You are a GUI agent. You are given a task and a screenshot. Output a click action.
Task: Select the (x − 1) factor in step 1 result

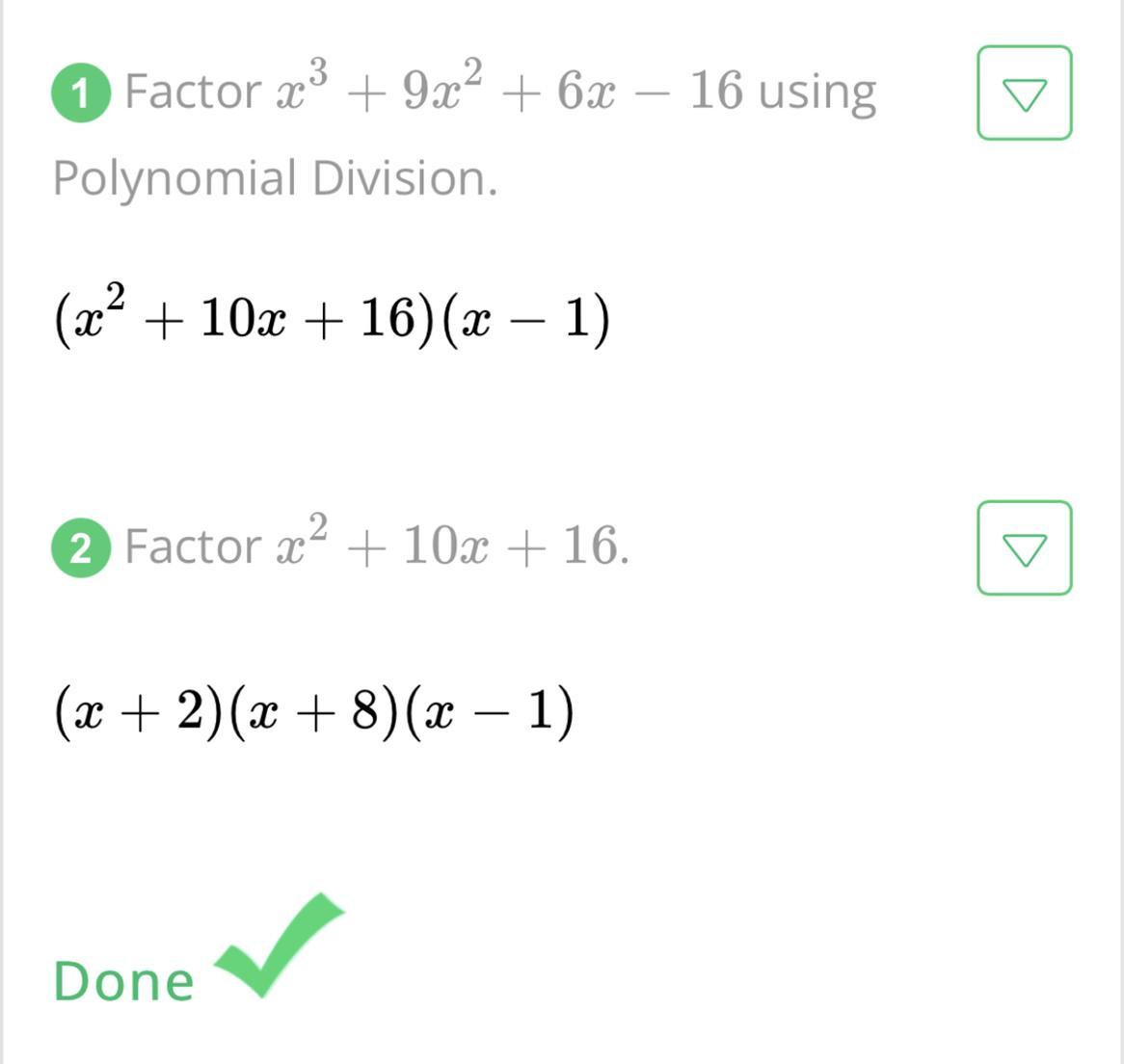pyautogui.click(x=525, y=320)
